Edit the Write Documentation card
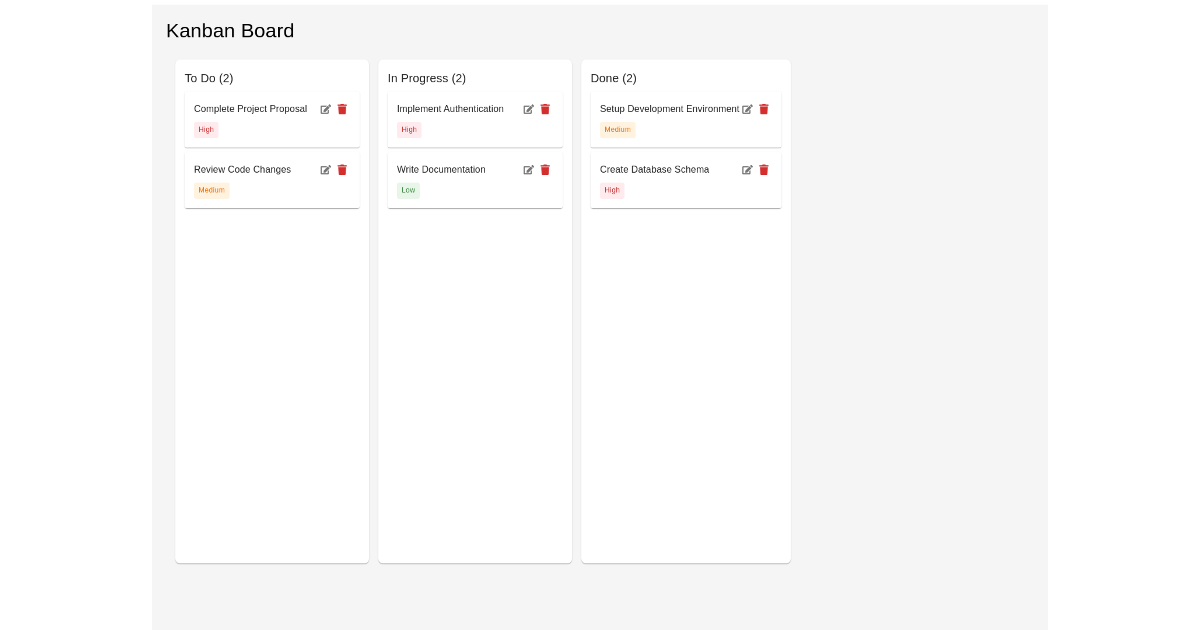 pos(529,170)
